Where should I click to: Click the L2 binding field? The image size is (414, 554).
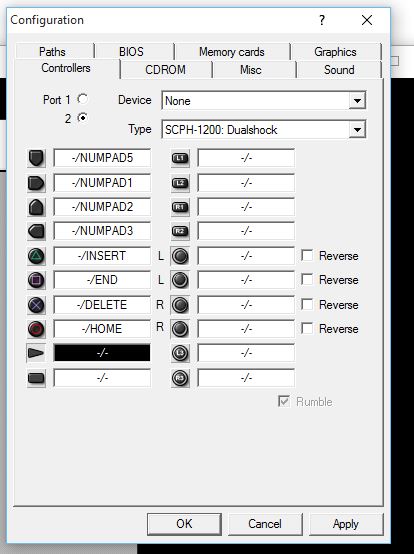(x=246, y=183)
